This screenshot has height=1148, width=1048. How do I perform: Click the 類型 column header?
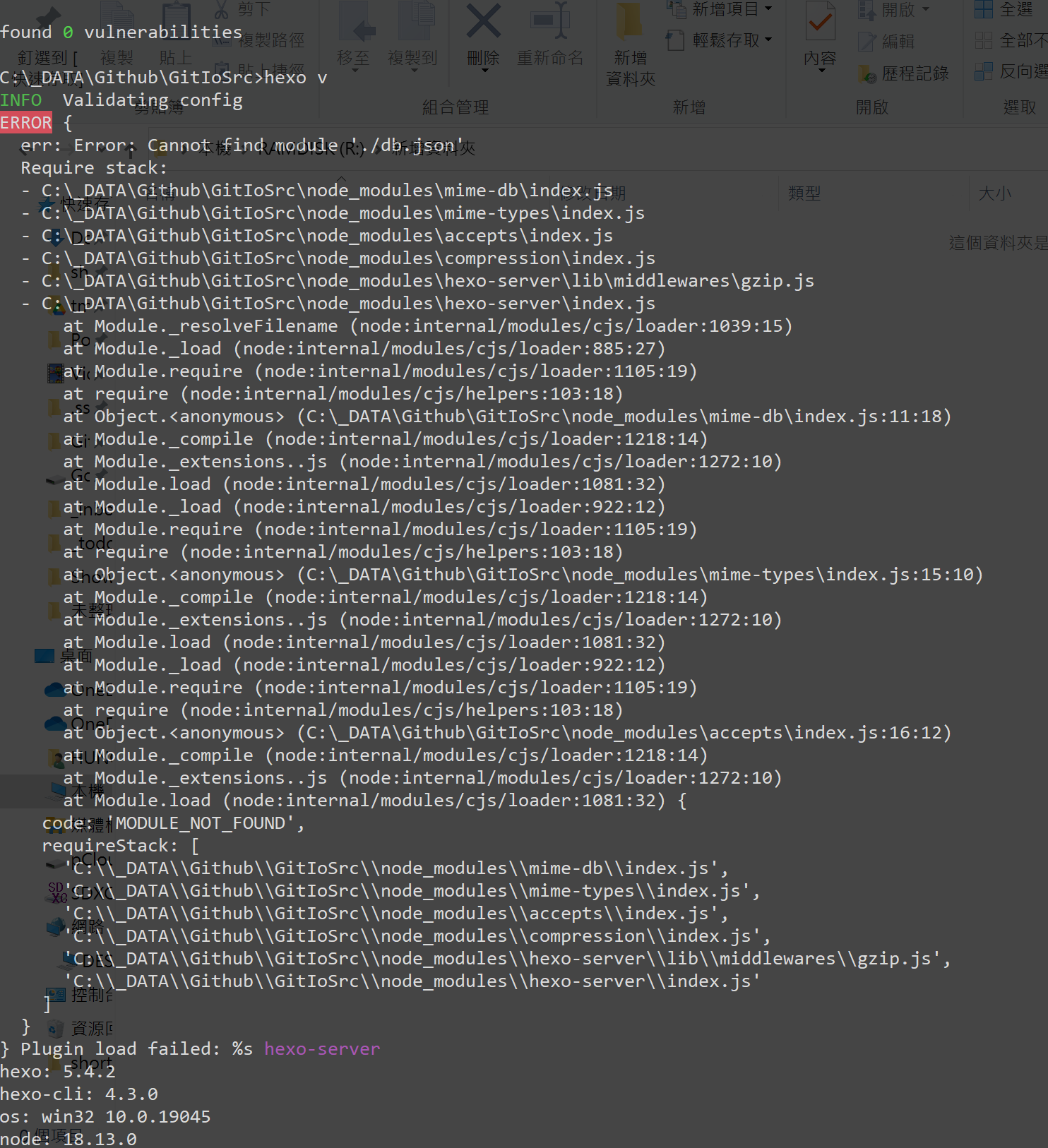pos(804,193)
